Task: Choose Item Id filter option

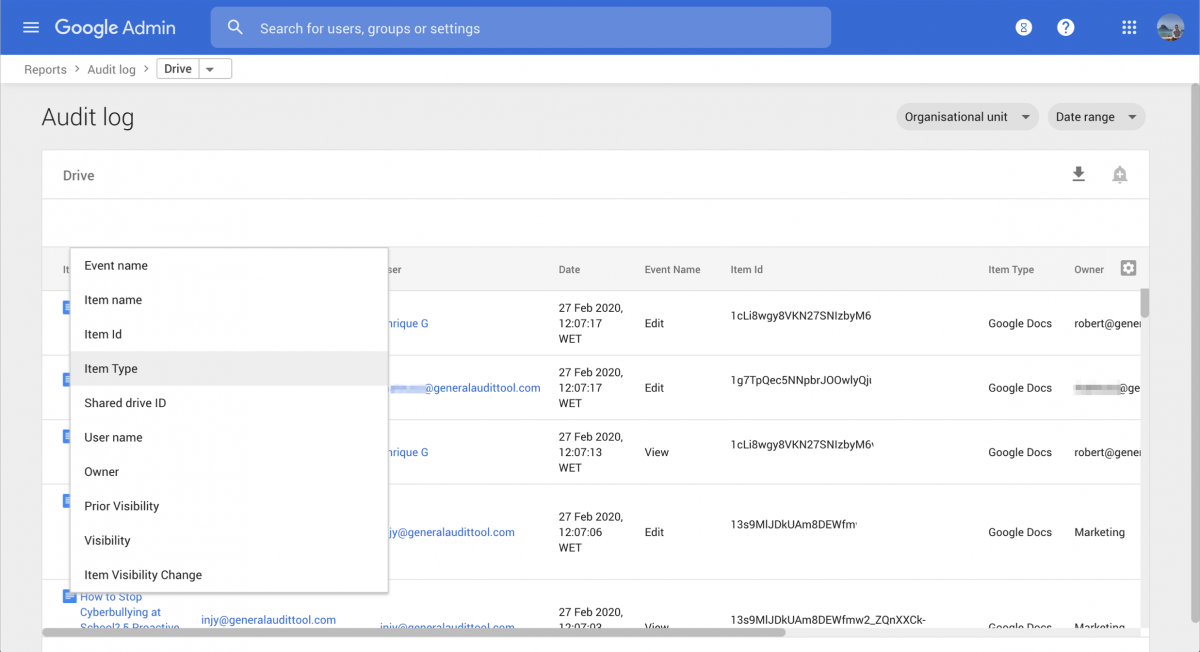Action: pos(229,334)
